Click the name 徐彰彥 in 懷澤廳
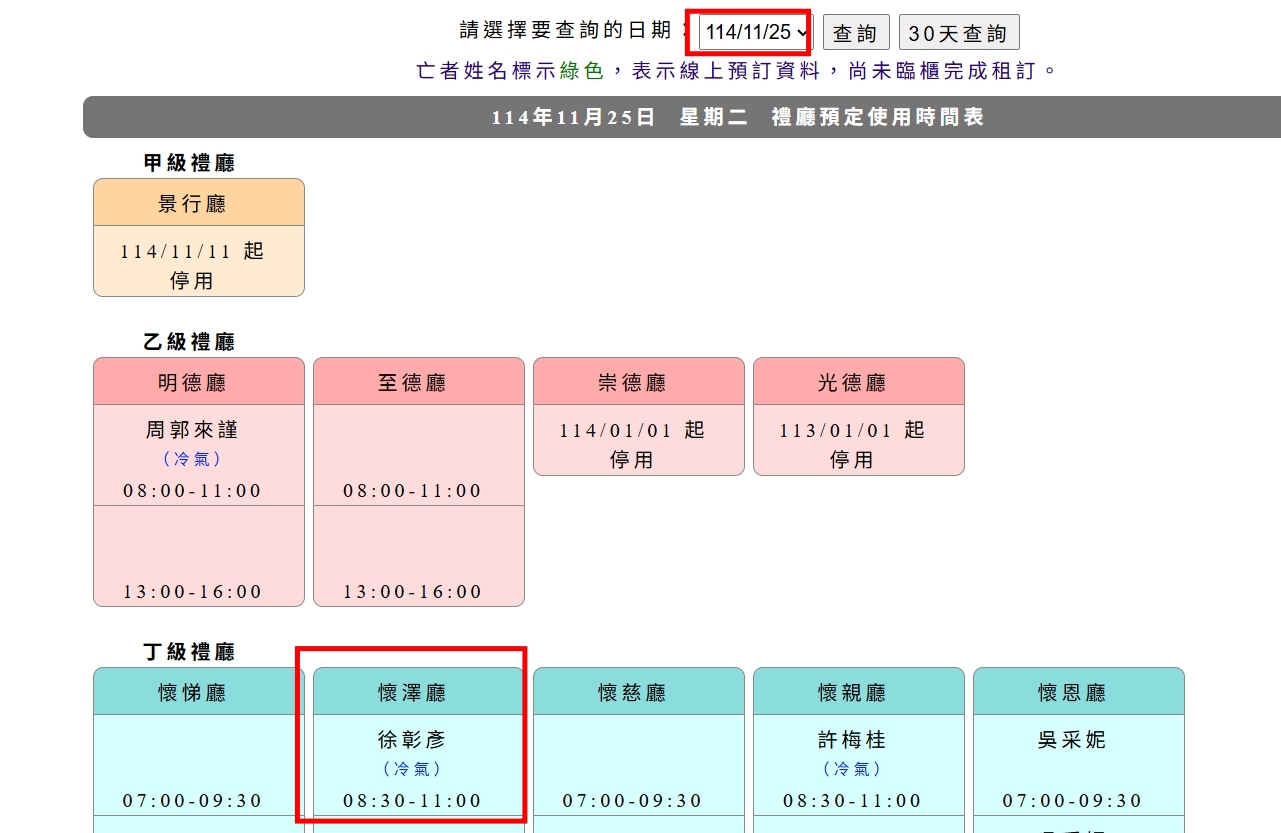The height and width of the screenshot is (833, 1281). 412,740
